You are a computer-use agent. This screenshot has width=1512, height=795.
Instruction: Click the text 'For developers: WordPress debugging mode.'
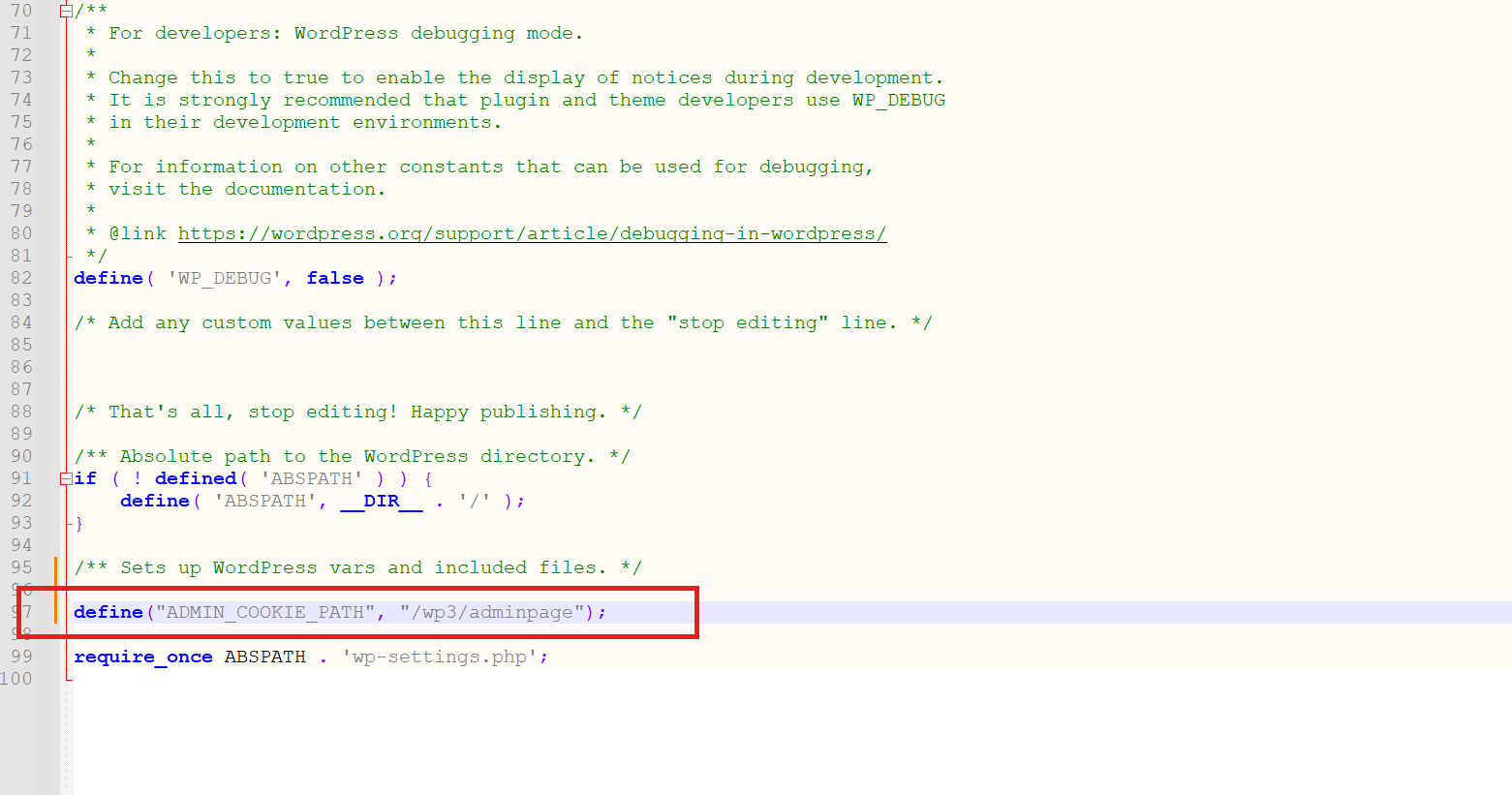tap(346, 33)
